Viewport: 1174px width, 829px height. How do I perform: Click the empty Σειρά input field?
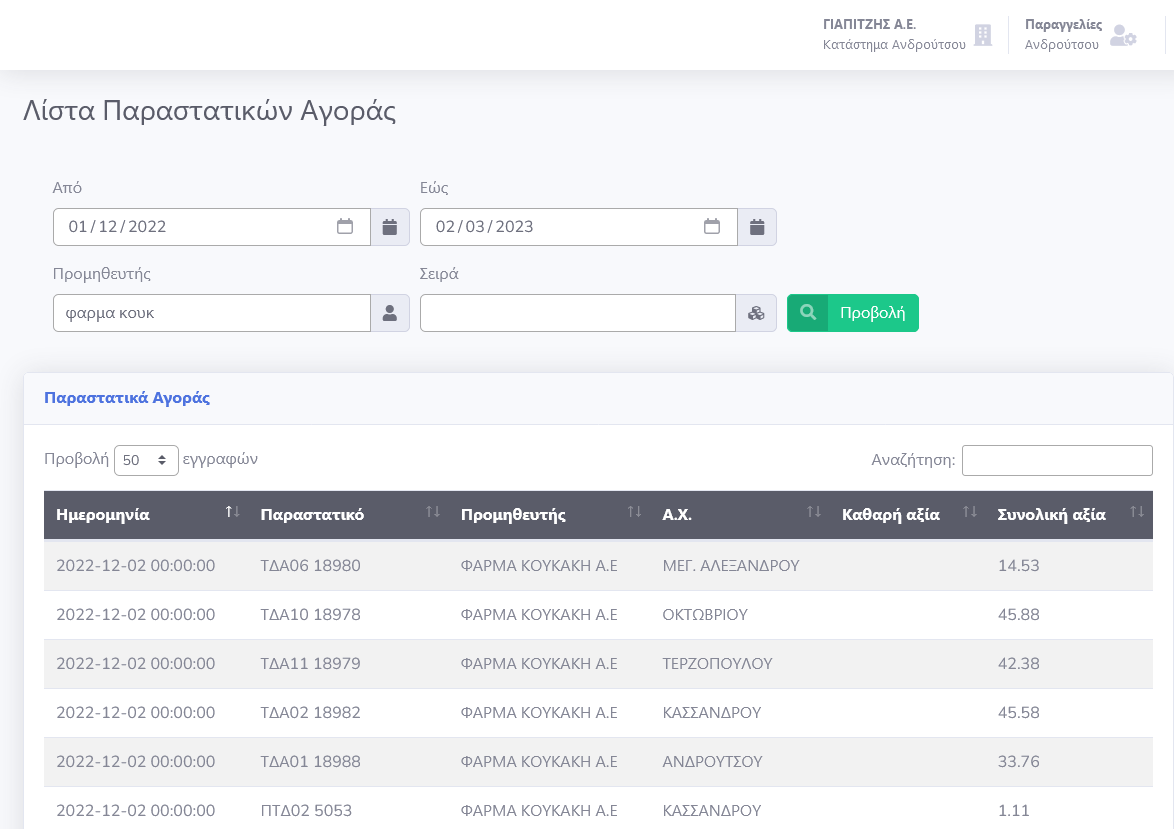tap(578, 313)
